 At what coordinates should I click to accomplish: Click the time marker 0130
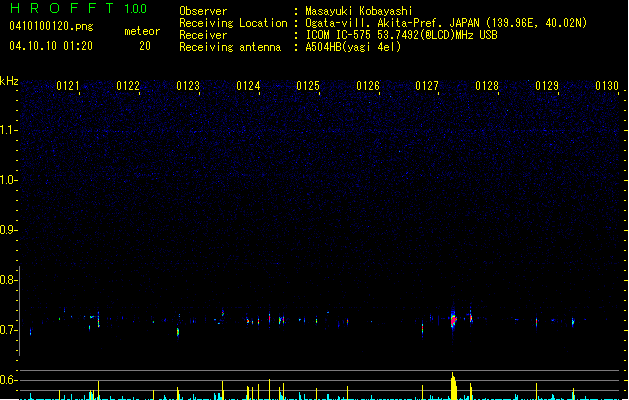click(607, 86)
